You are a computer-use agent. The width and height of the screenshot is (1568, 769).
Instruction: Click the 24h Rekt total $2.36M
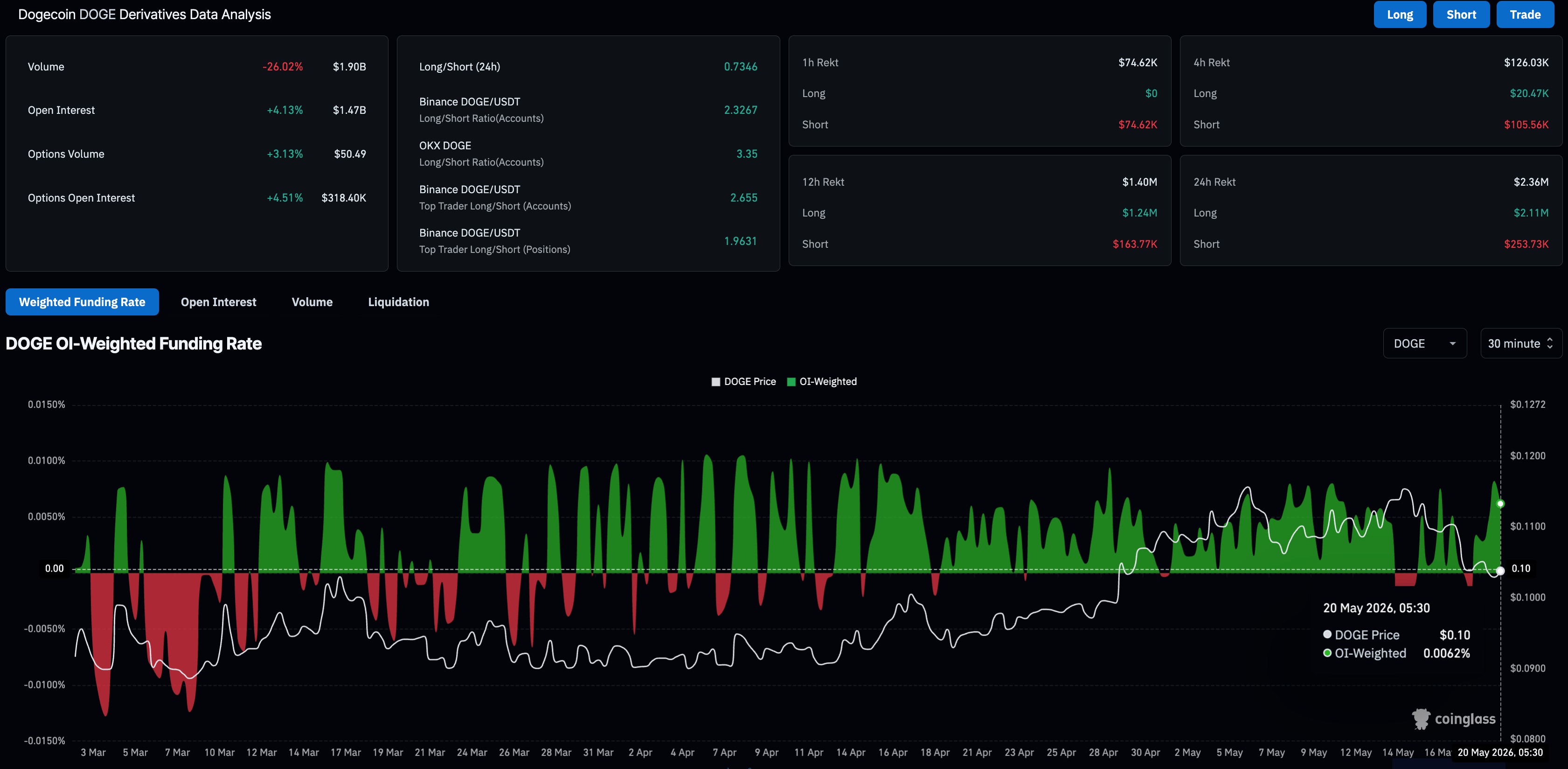1531,182
